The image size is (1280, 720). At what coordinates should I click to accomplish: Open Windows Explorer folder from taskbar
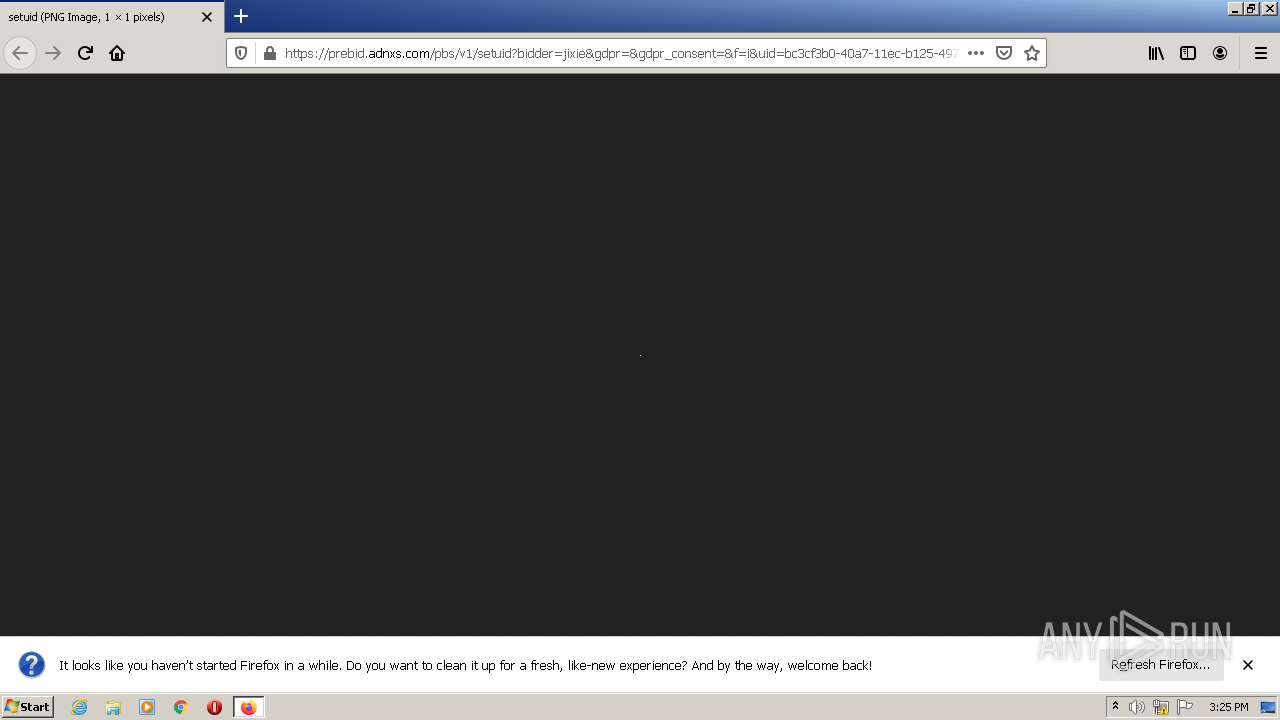[113, 707]
